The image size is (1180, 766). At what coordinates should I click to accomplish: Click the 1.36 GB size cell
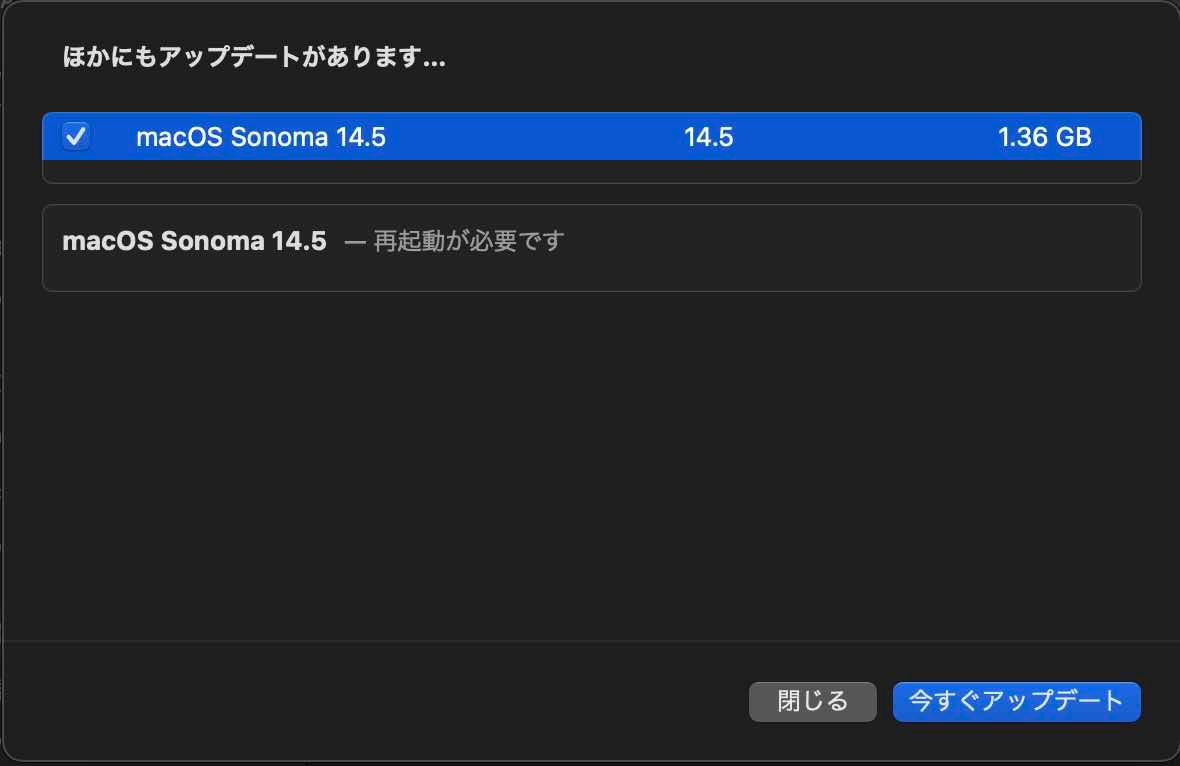(x=1044, y=137)
